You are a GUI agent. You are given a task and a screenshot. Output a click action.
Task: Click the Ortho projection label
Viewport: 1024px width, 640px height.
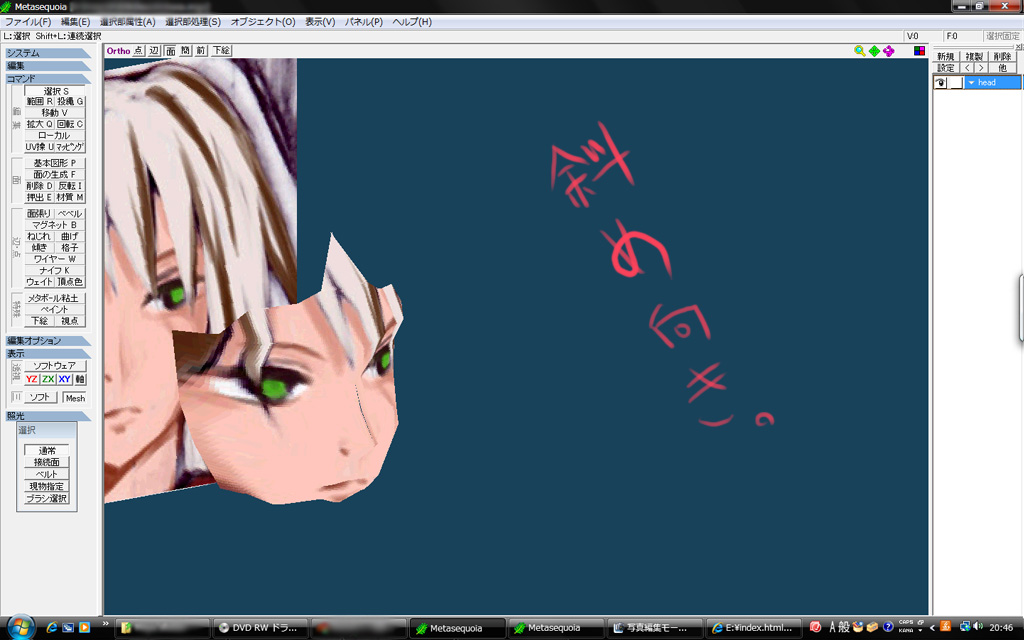(118, 51)
